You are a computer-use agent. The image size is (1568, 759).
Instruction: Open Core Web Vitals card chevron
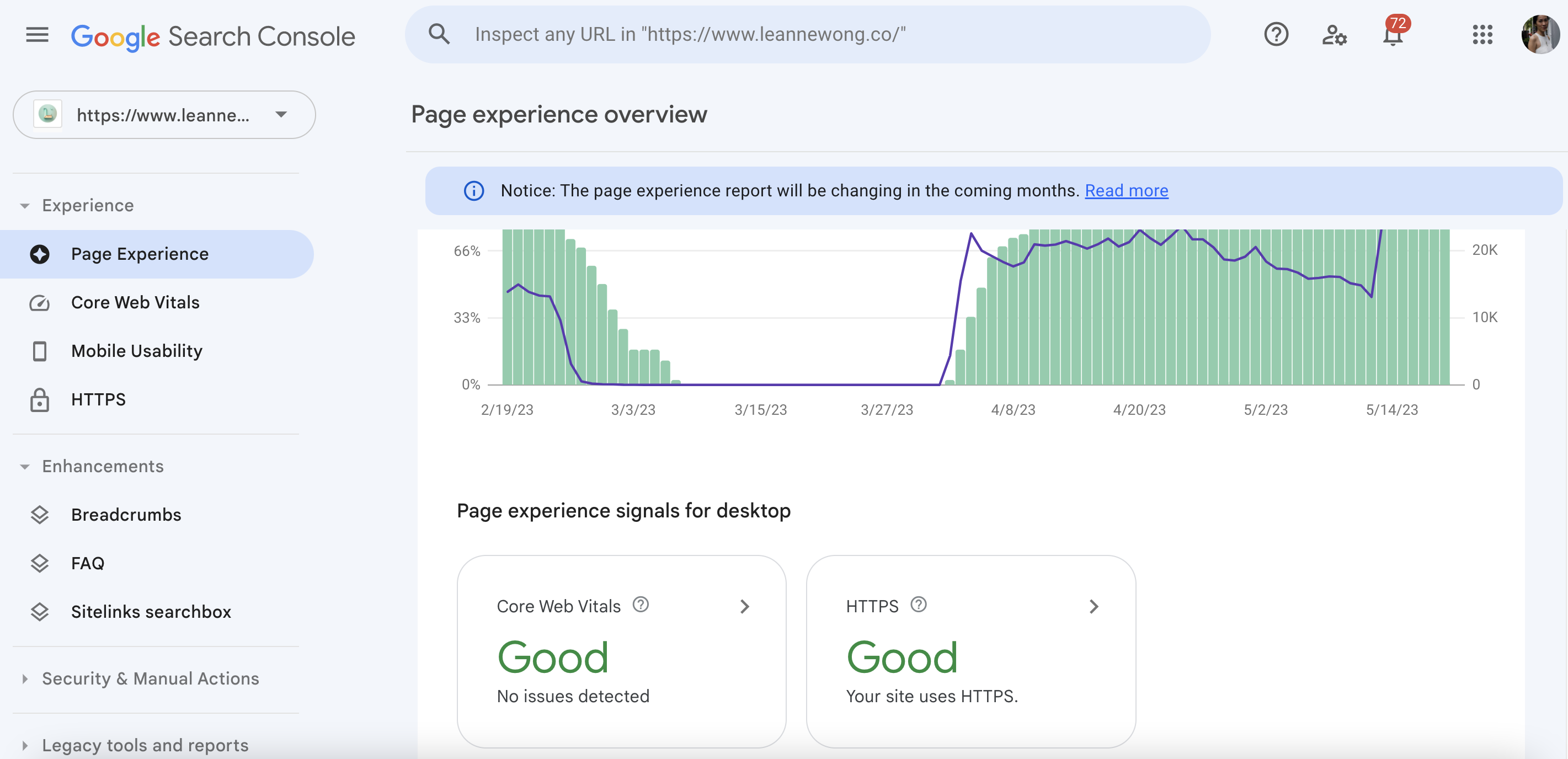pyautogui.click(x=744, y=606)
